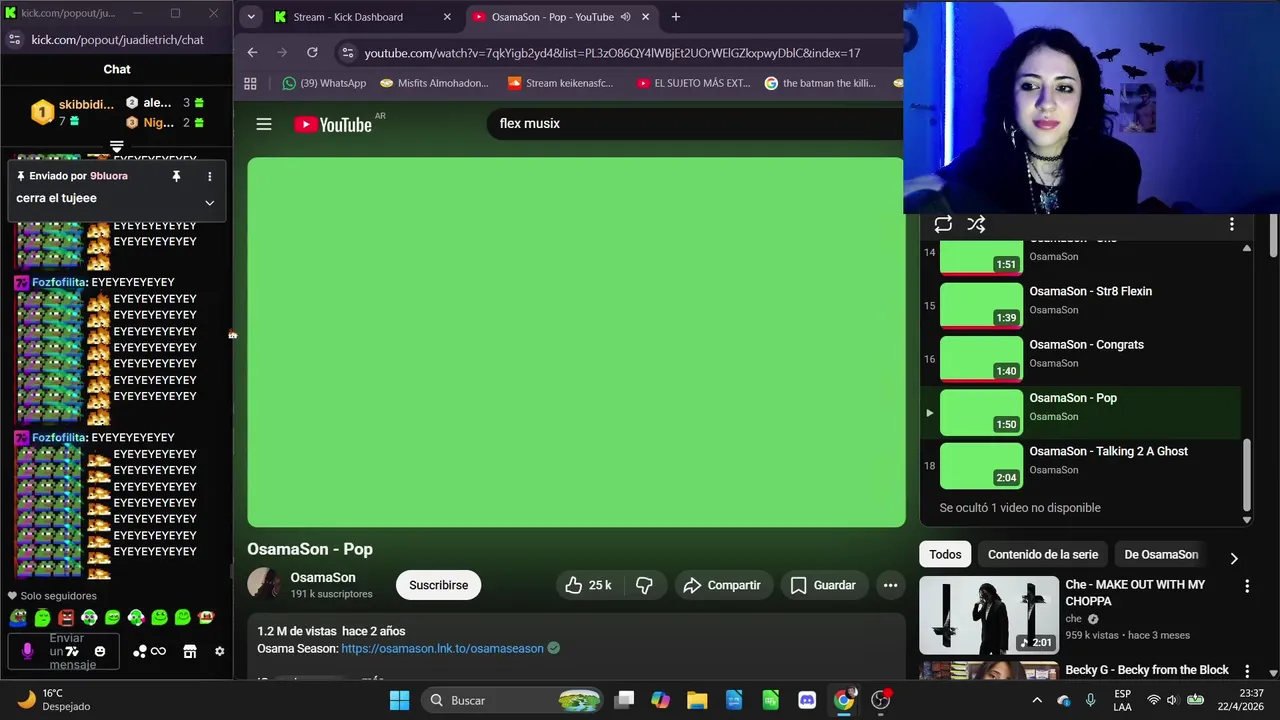Viewport: 1280px width, 720px height.
Task: Subscribe to OsamaSon with the Suscribirse button
Action: [438, 585]
